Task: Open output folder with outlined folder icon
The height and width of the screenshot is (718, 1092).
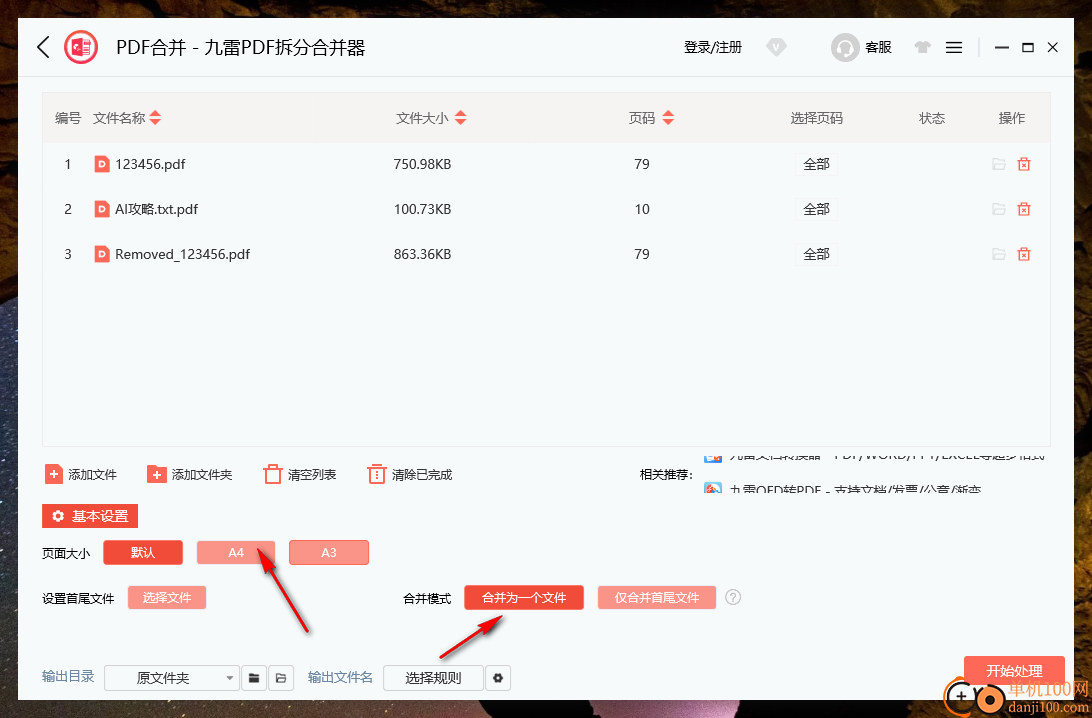Action: pyautogui.click(x=281, y=678)
